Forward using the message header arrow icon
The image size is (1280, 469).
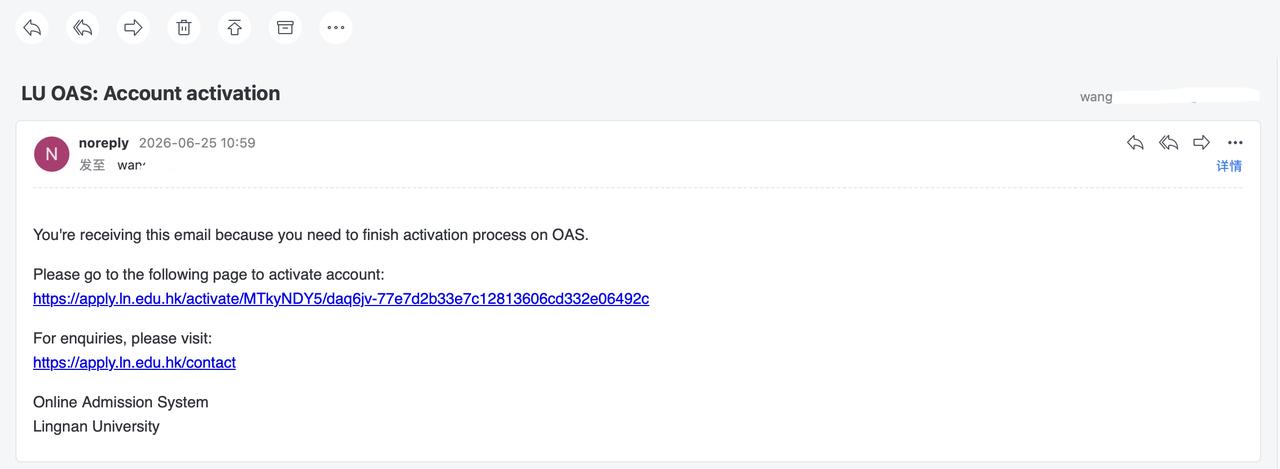pyautogui.click(x=1202, y=143)
